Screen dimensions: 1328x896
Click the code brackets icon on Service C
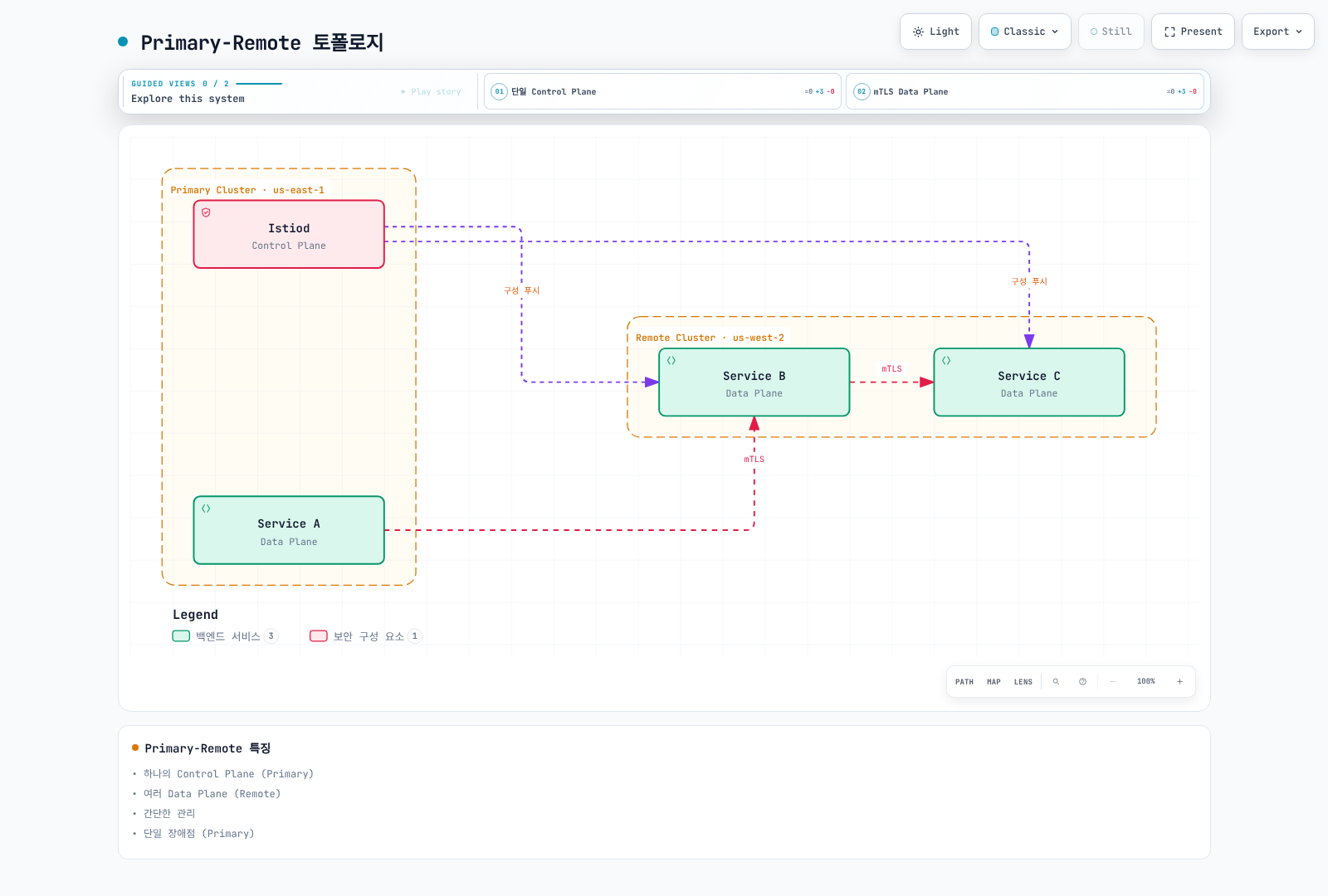(946, 361)
